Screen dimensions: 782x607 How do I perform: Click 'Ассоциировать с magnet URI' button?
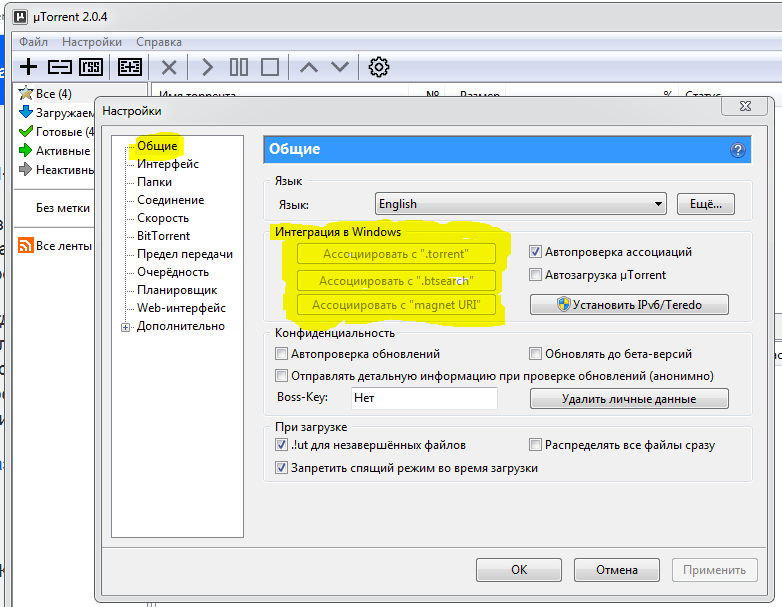396,304
